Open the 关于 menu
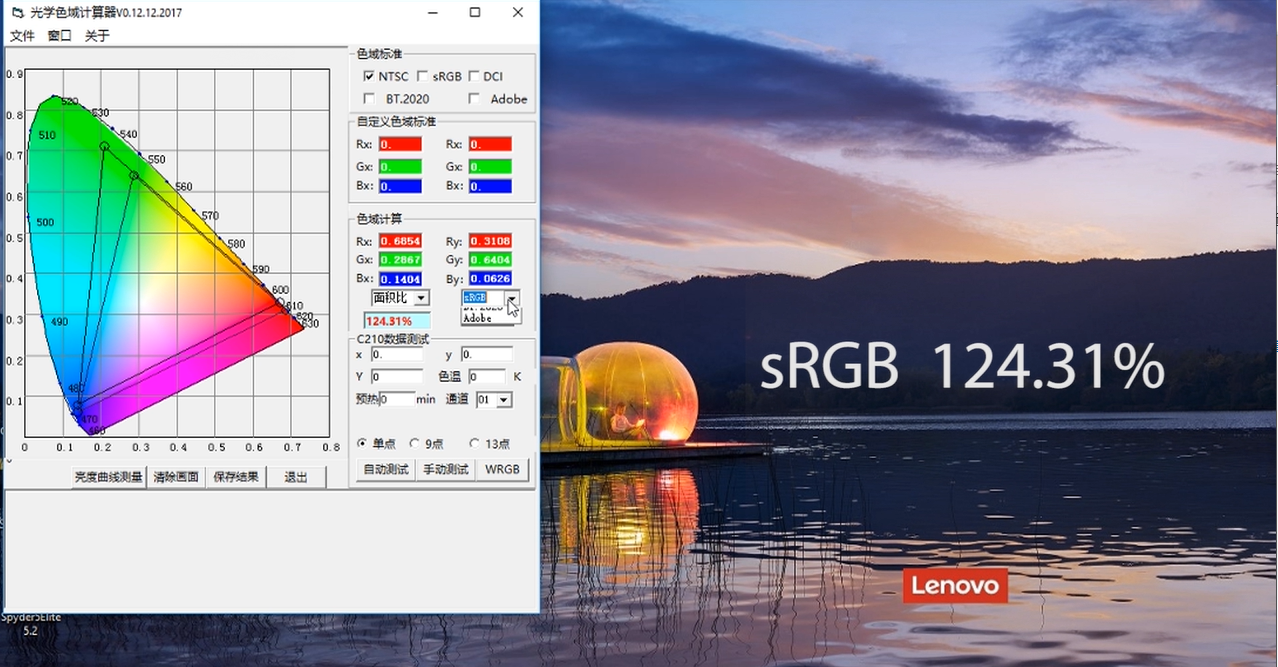 (x=97, y=36)
